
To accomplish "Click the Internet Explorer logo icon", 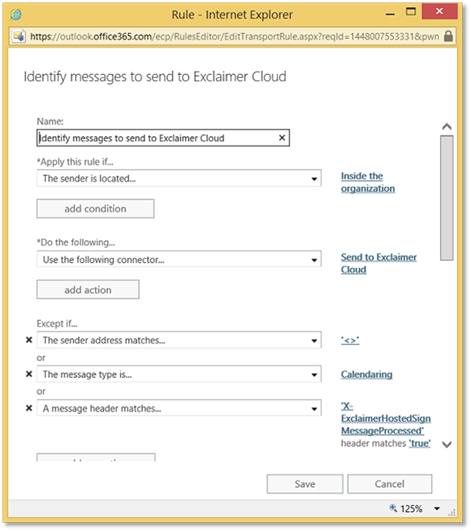I will [x=16, y=15].
